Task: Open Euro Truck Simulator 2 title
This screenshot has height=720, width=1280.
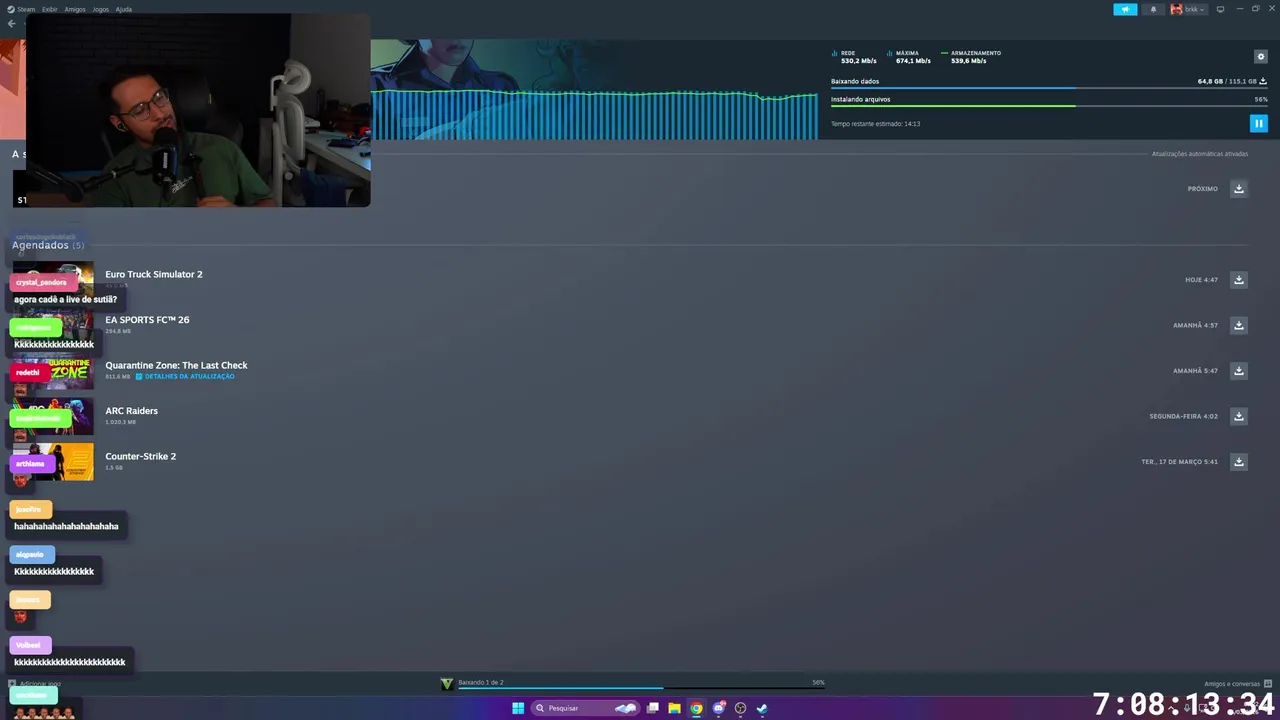Action: point(154,274)
